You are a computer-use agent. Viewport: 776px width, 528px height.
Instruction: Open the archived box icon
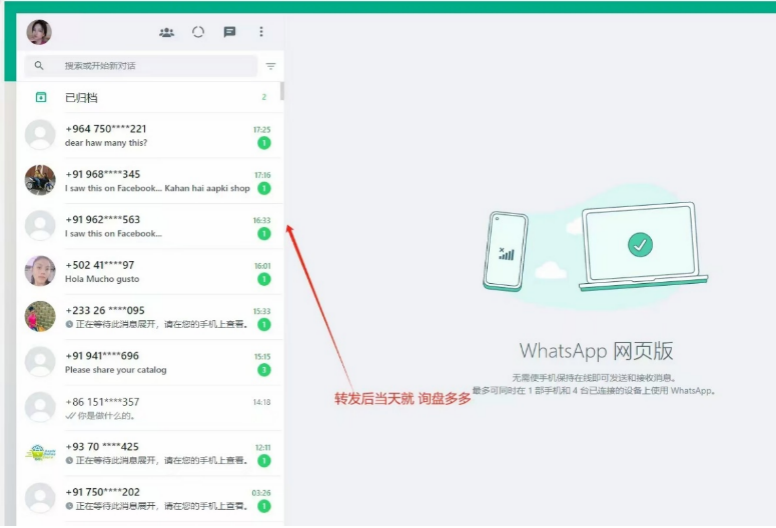(x=41, y=97)
